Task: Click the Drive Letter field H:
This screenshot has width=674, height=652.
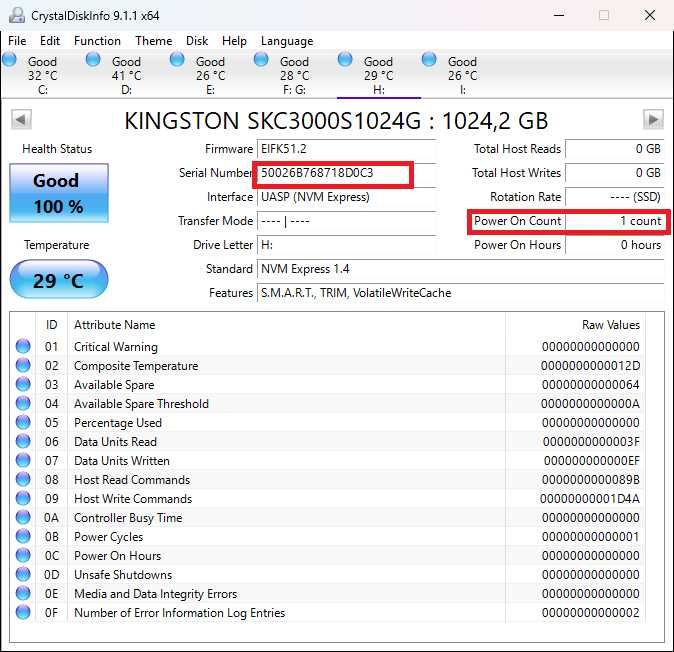Action: [346, 245]
